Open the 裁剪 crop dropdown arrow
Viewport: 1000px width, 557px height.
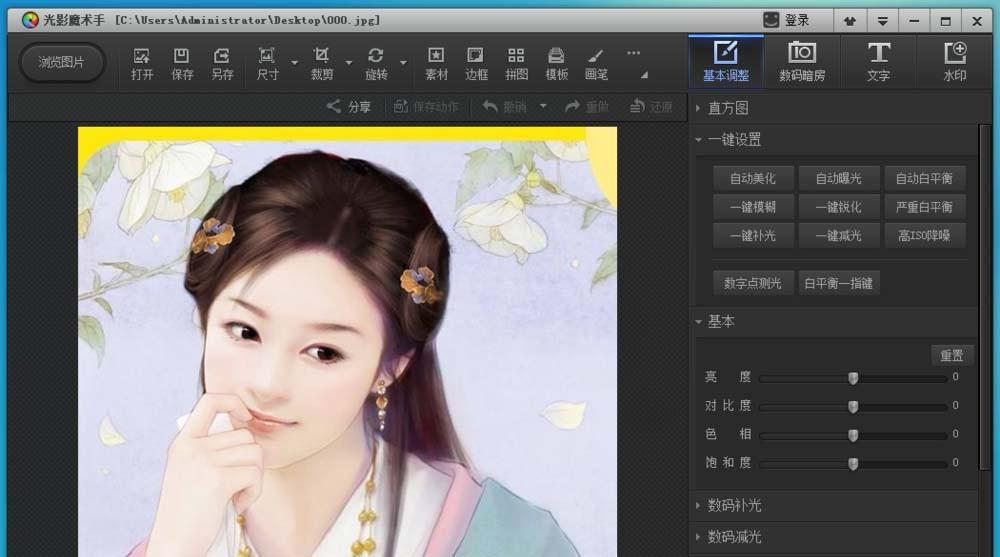click(348, 63)
